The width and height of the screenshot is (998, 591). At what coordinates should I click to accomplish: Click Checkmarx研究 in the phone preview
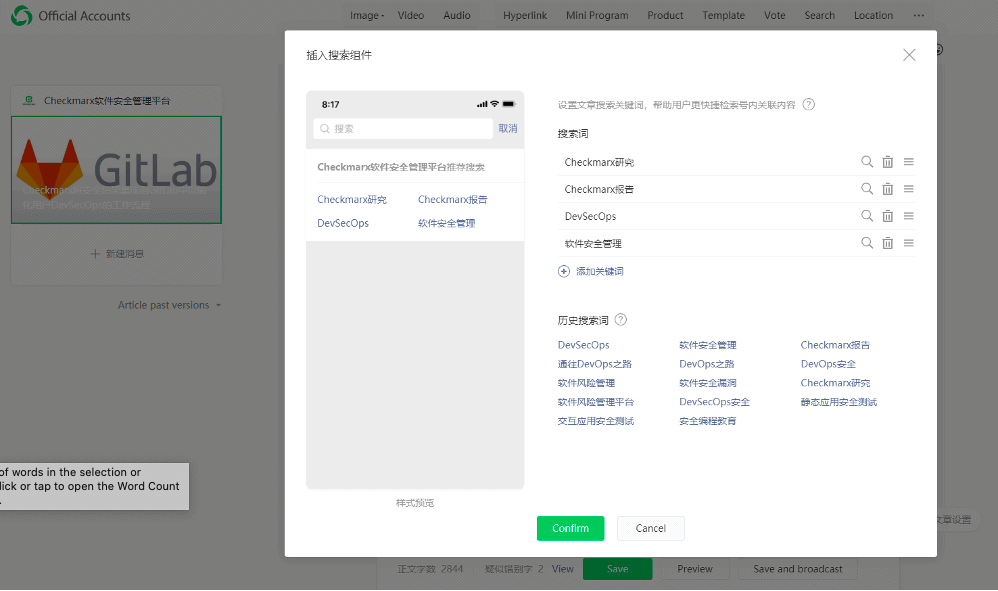(x=352, y=200)
